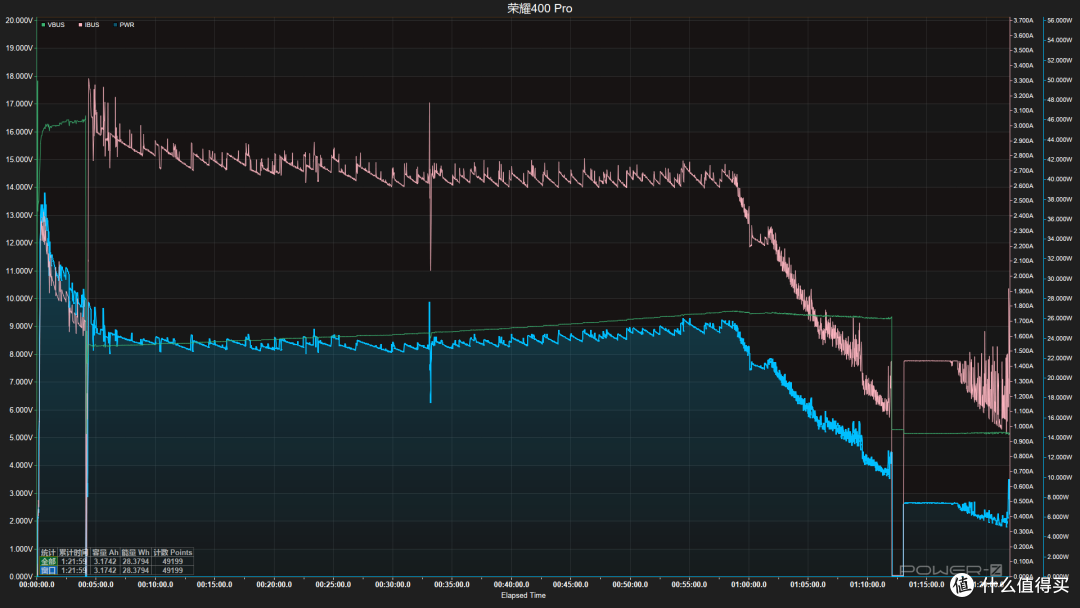Click the 56.000W power axis label

[1059, 21]
